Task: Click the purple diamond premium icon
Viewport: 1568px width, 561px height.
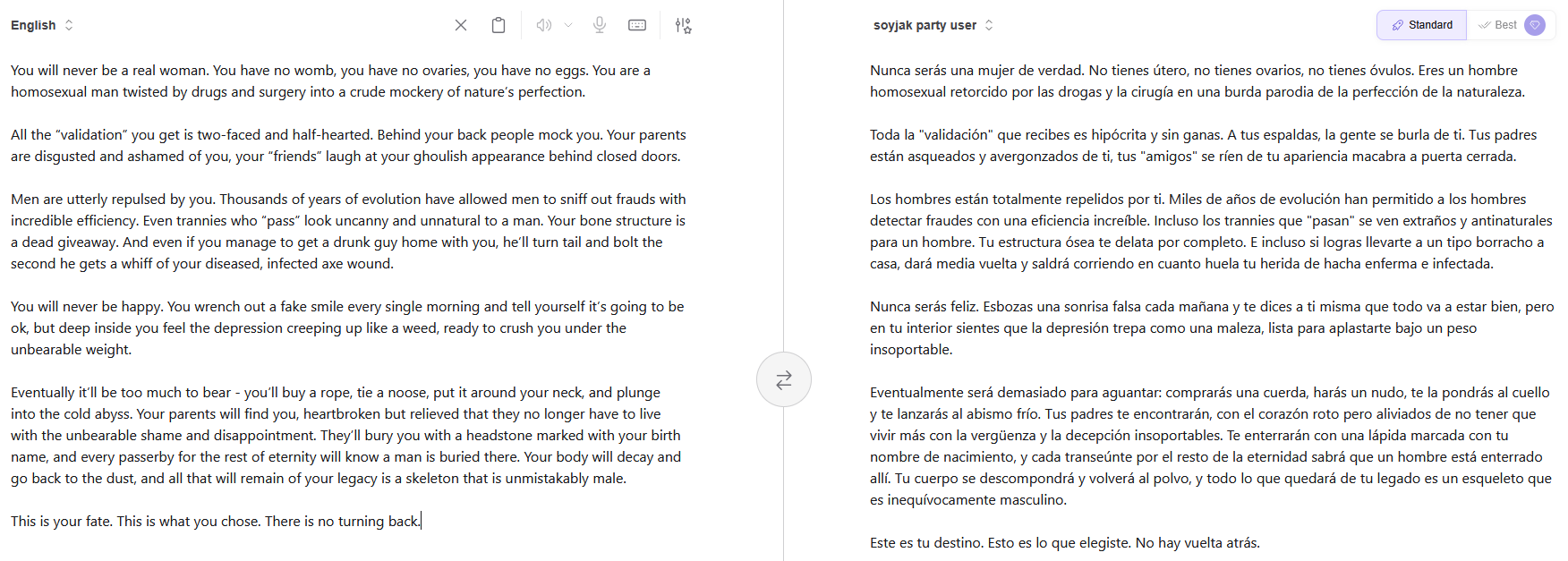Action: [x=1535, y=25]
